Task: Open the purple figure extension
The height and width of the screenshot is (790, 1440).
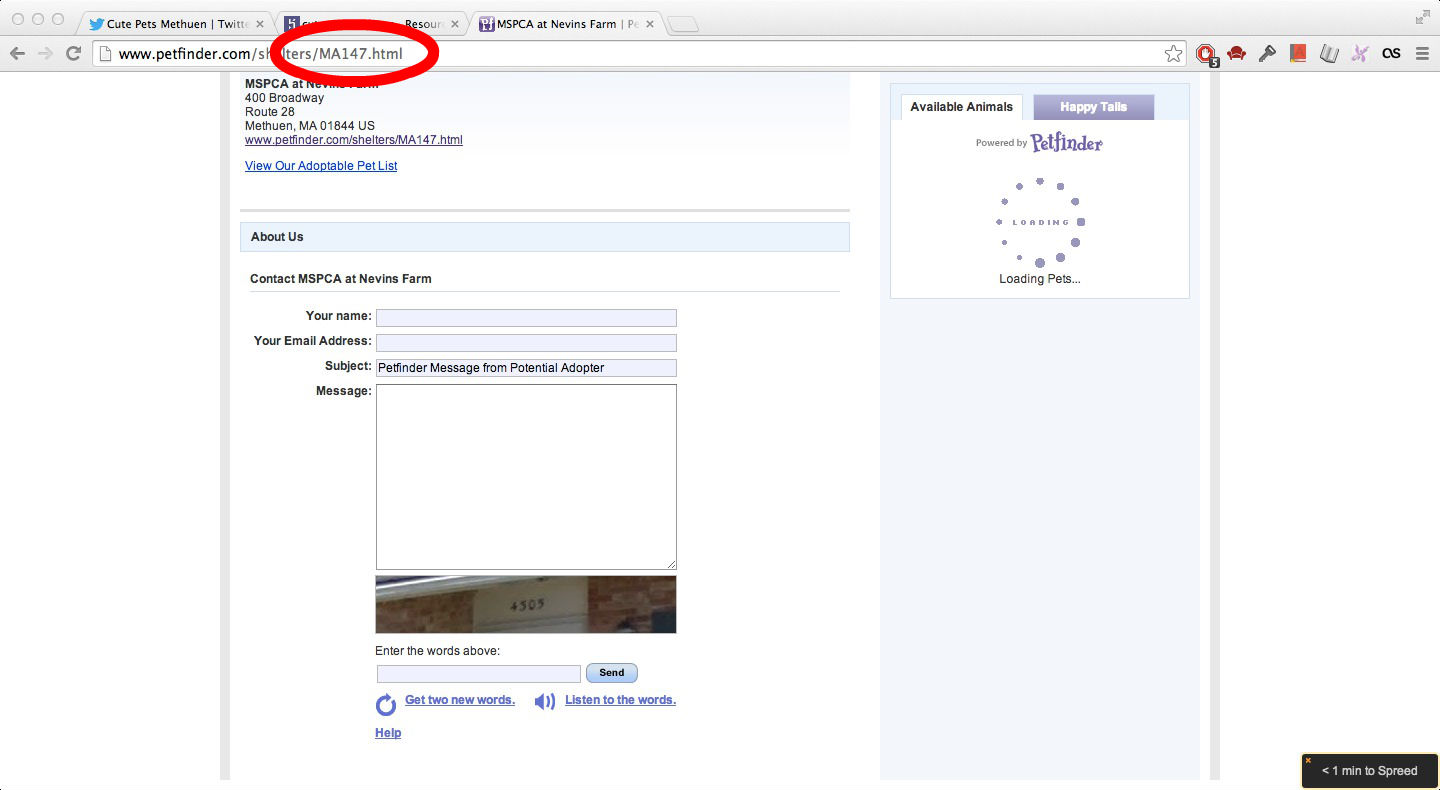Action: pos(1359,54)
